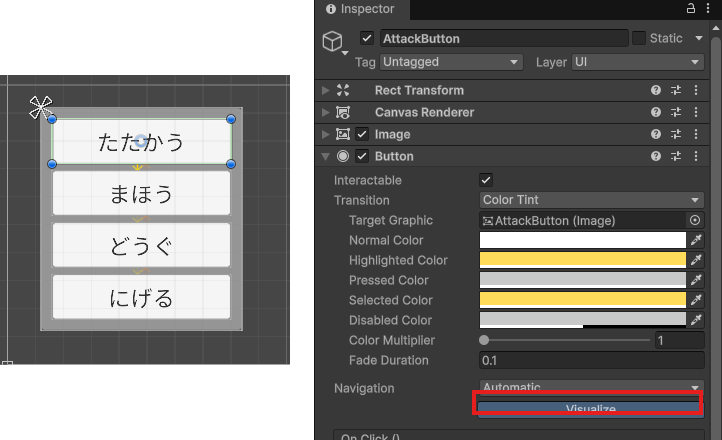
Task: Pick Normal Color with eyedropper
Action: pos(696,240)
